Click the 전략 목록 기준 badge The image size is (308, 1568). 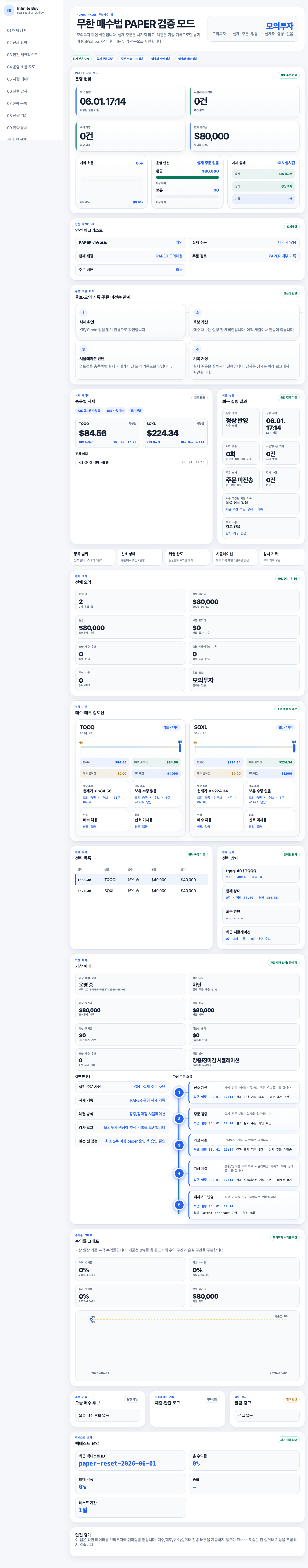click(197, 855)
